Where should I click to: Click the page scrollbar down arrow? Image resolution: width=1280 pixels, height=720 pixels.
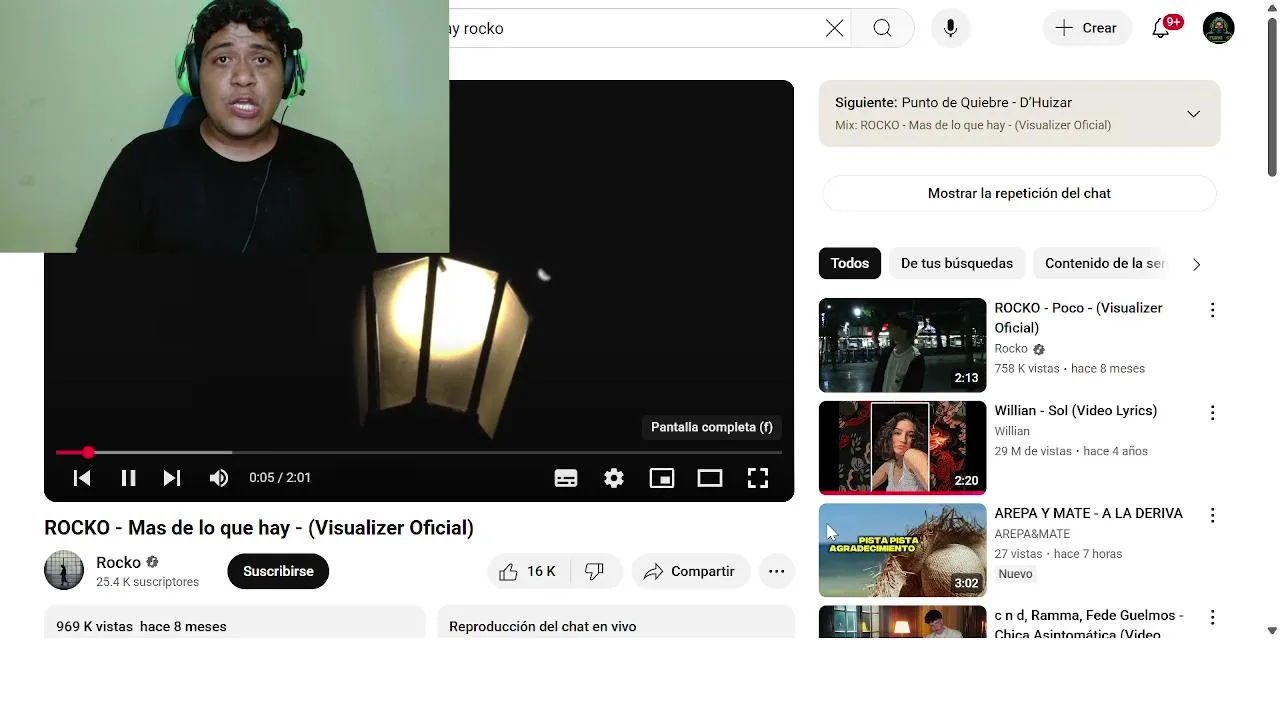point(1272,631)
